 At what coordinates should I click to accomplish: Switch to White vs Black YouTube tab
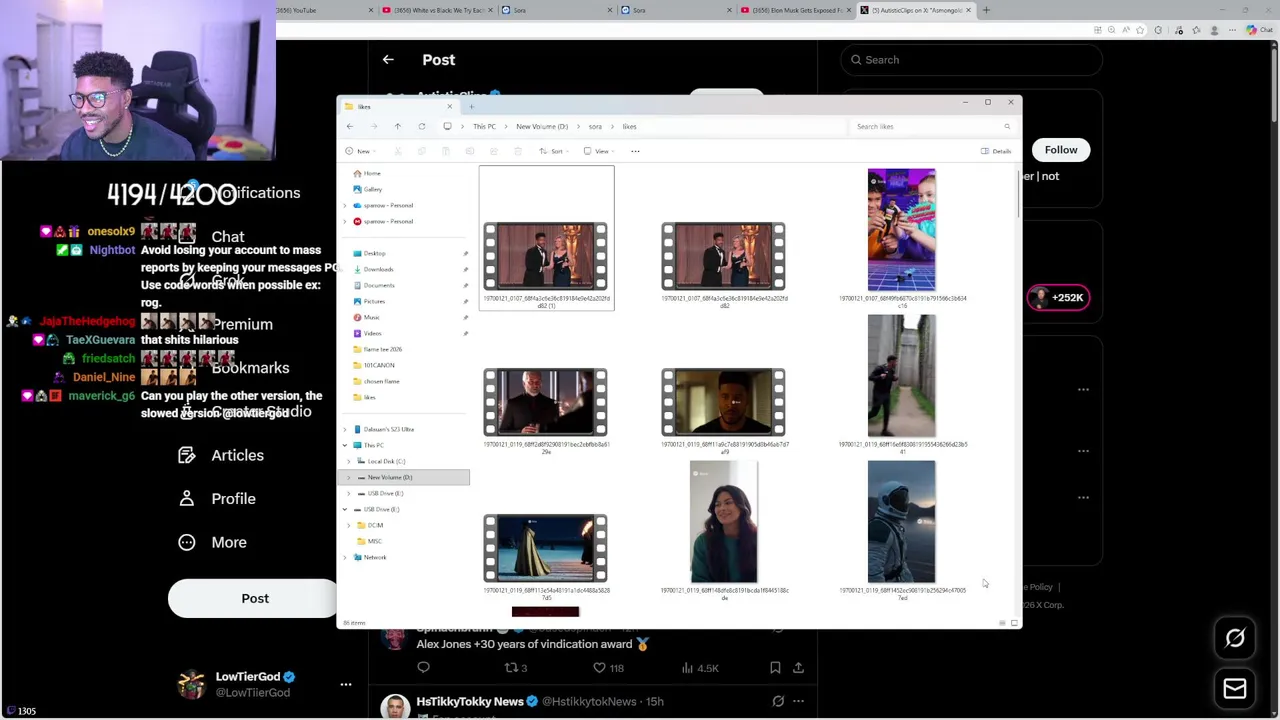coord(436,10)
